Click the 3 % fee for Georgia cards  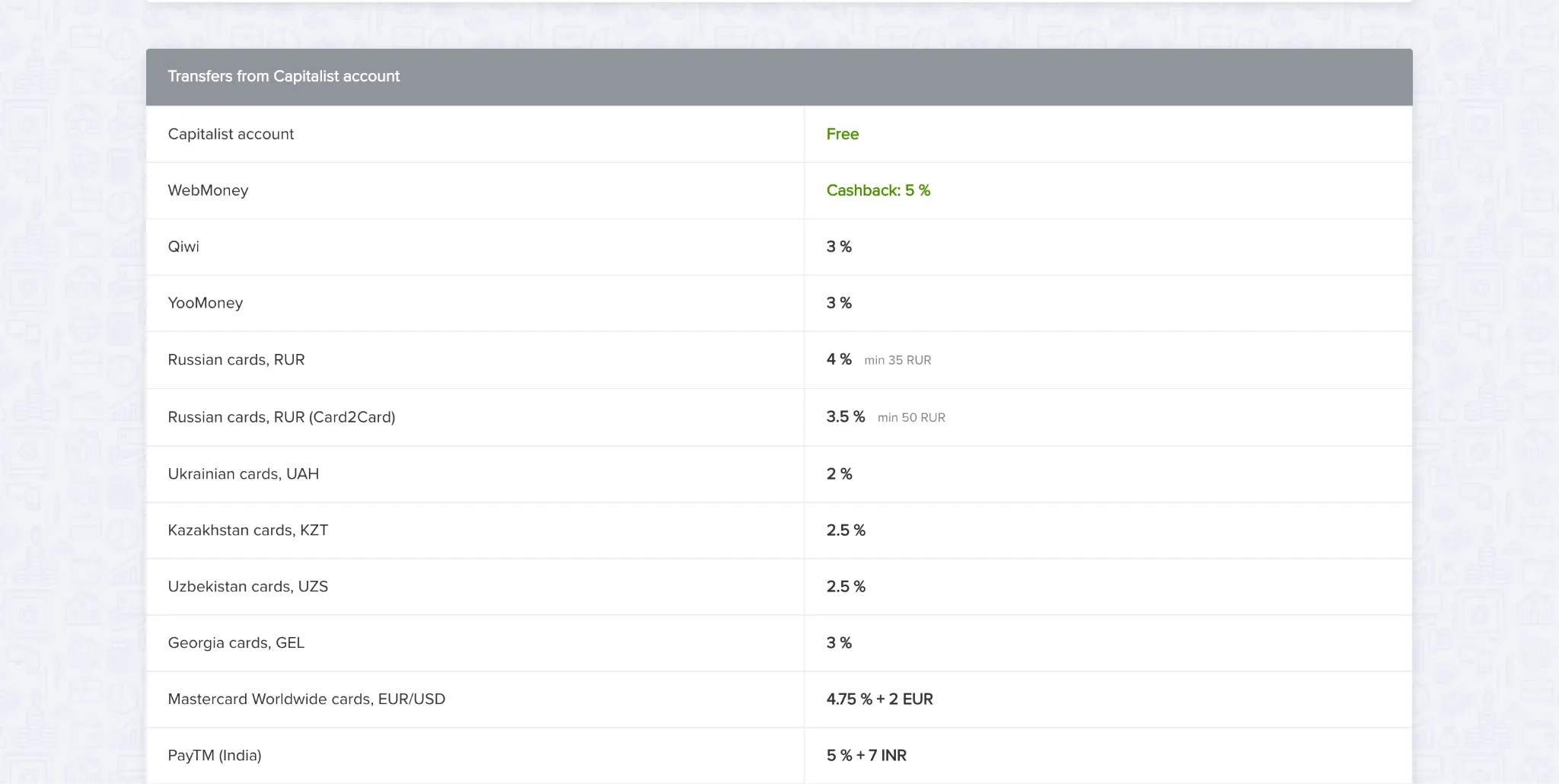coord(839,642)
